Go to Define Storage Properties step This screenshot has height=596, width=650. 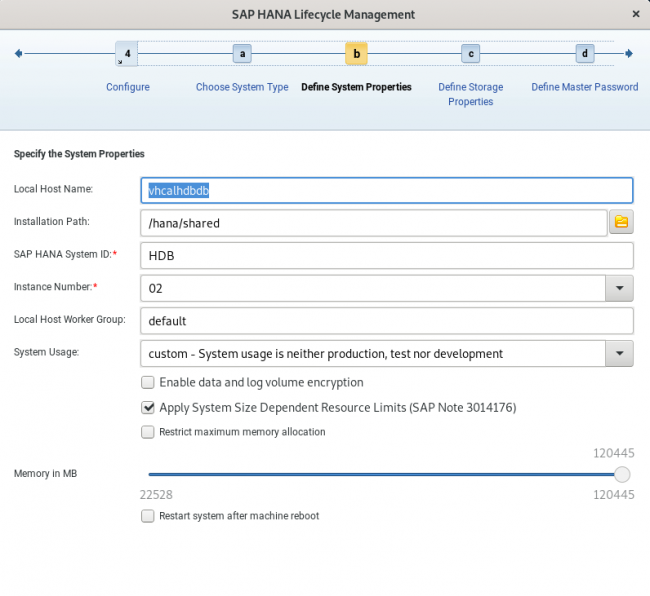point(471,94)
